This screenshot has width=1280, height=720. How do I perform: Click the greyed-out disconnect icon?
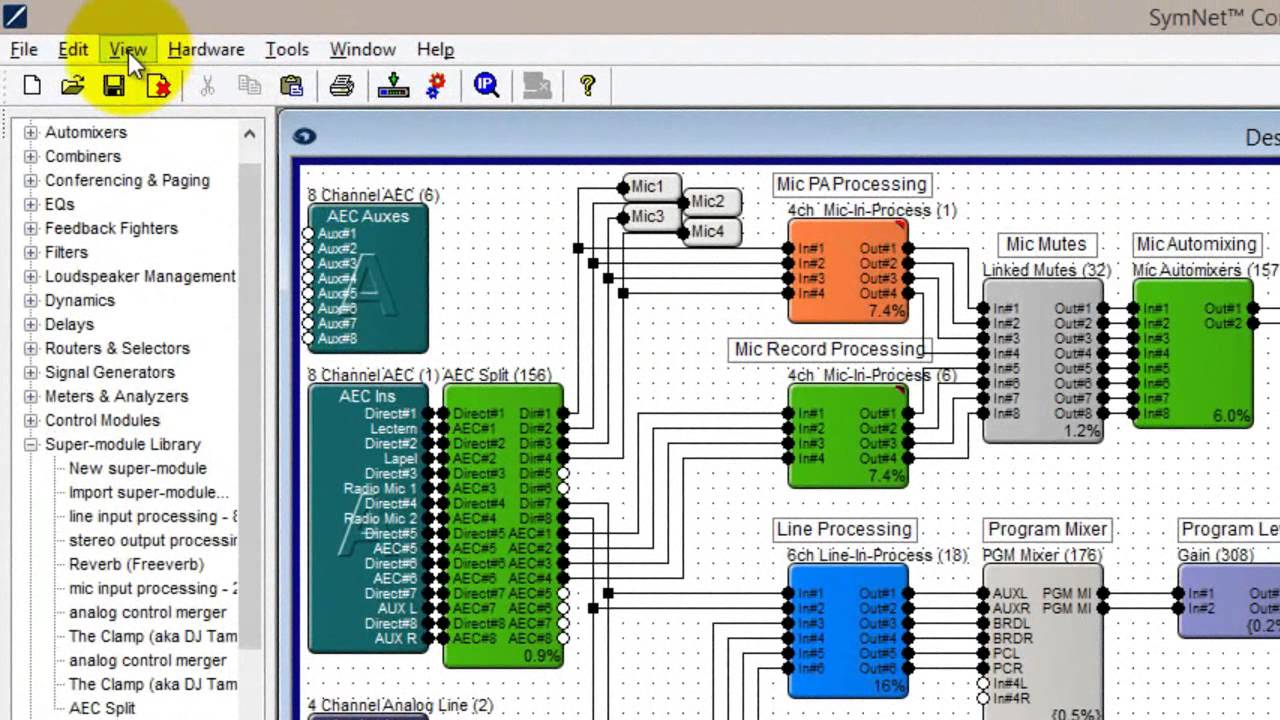537,86
